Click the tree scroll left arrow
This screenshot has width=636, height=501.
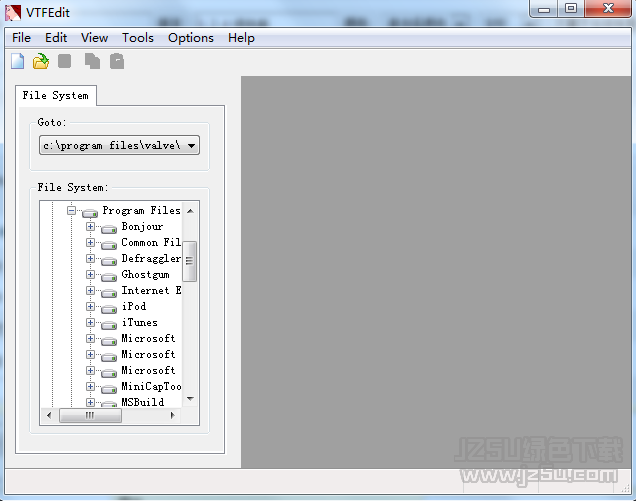tap(49, 415)
